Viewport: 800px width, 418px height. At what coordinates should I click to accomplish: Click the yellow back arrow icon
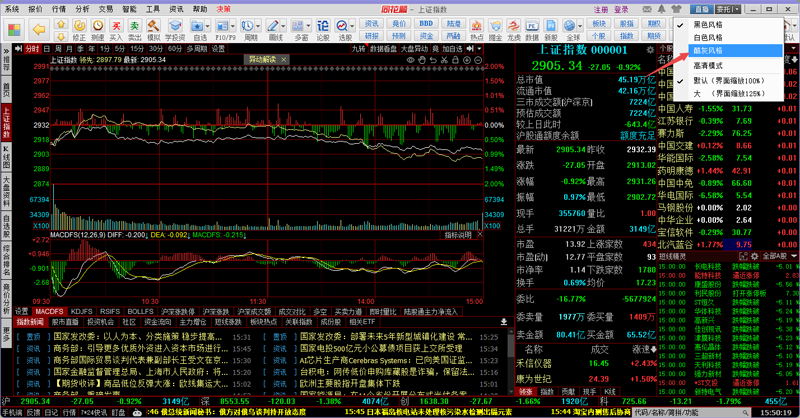tap(39, 30)
